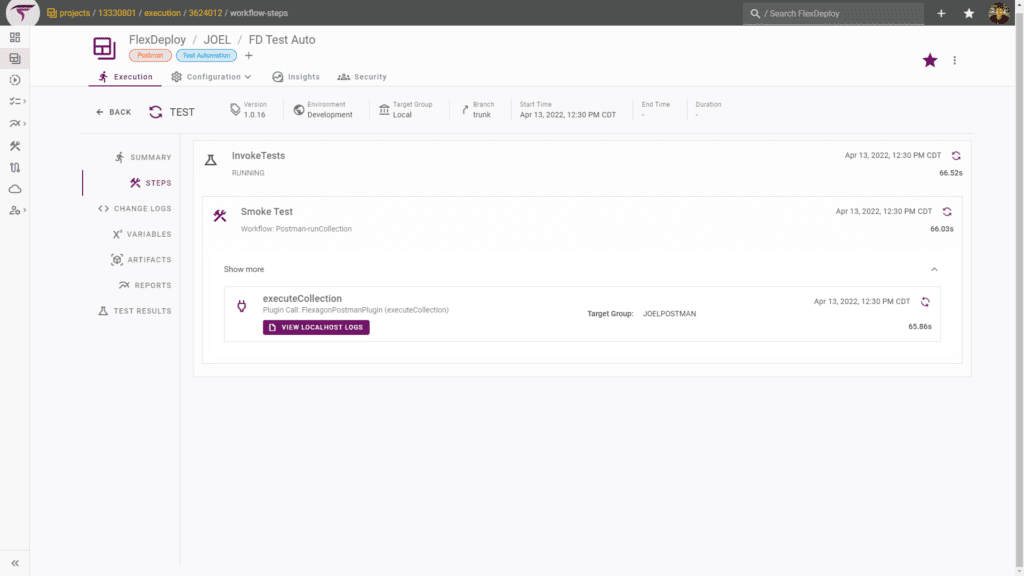1024x576 pixels.
Task: Select the Postman tag
Action: click(x=150, y=56)
